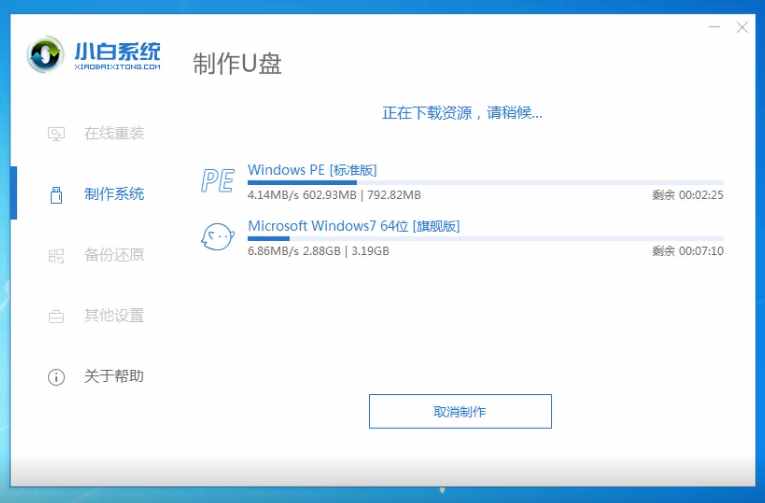
Task: Click the 取消制作 button
Action: [x=460, y=411]
